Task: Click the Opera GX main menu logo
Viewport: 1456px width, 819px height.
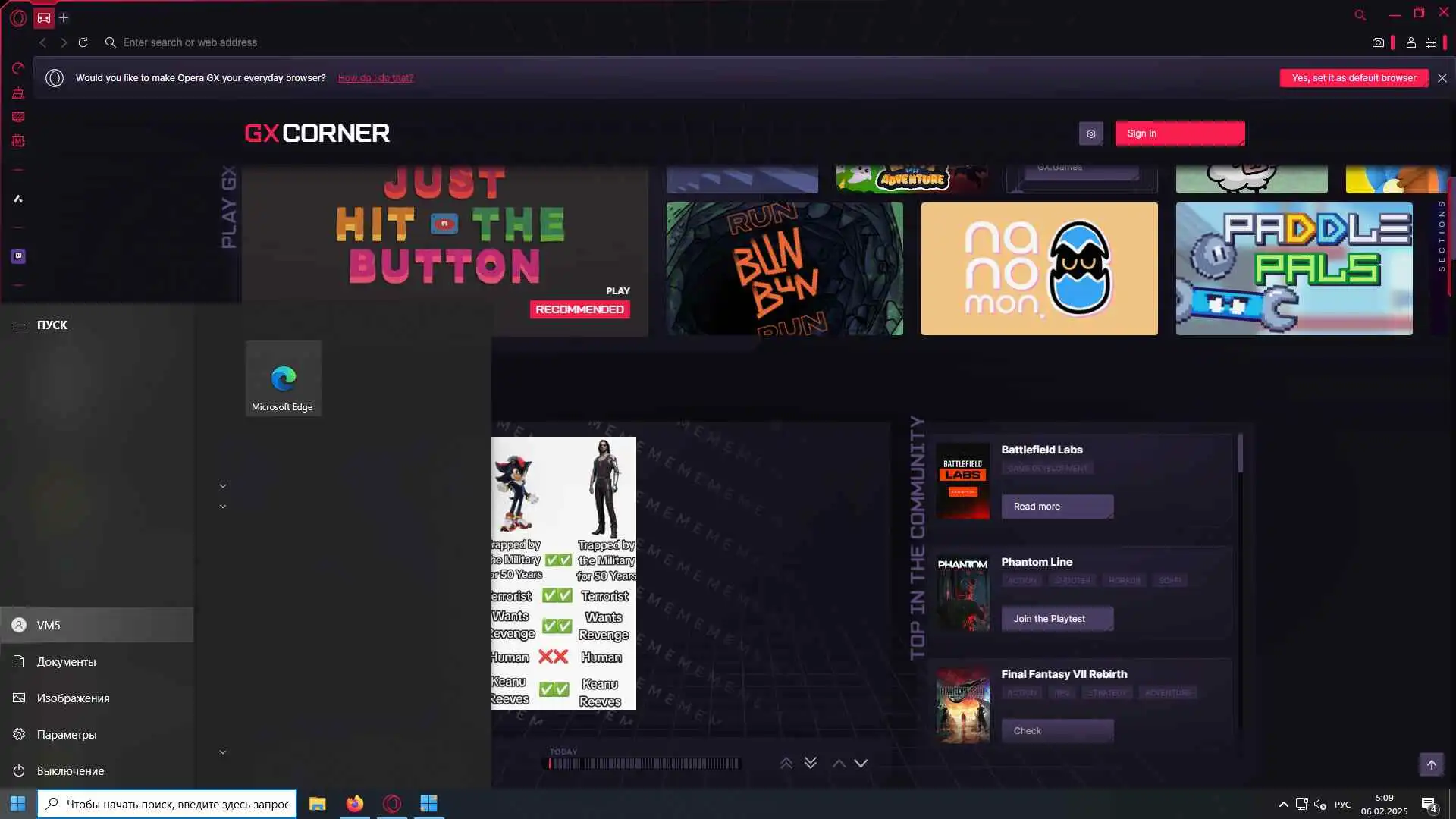Action: (18, 17)
